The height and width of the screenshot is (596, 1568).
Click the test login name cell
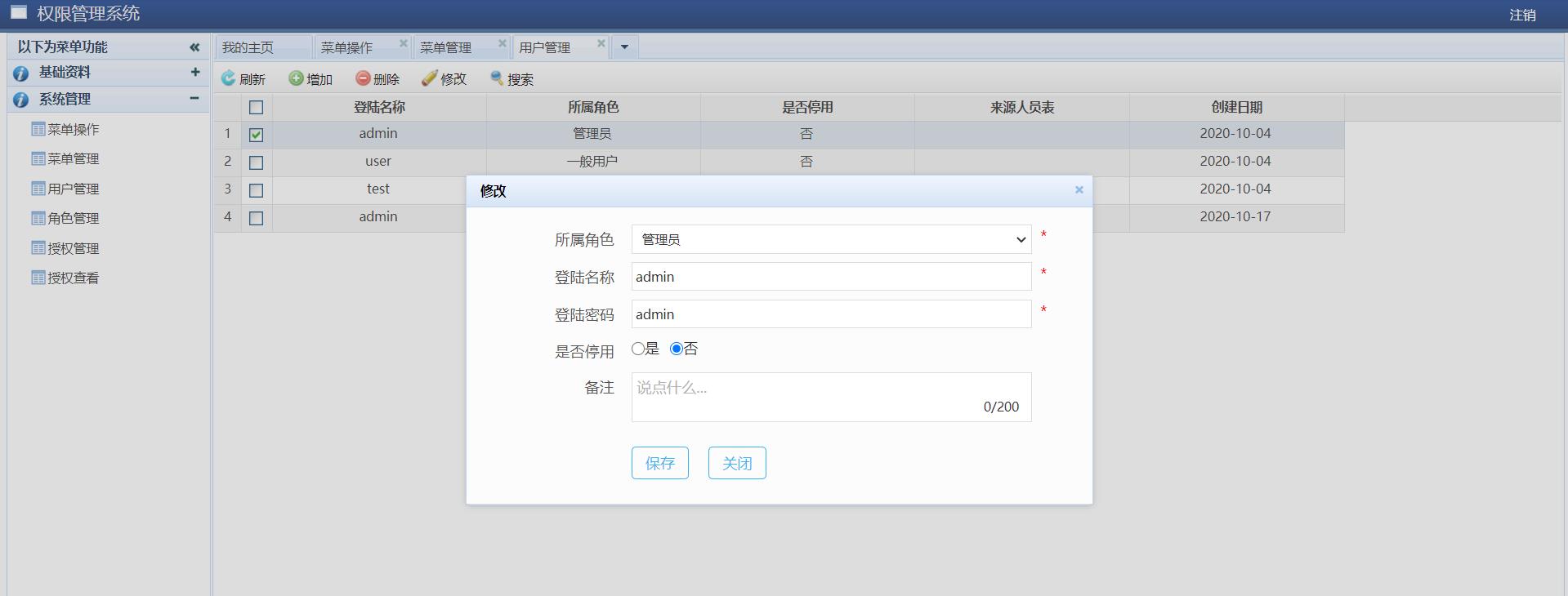coord(378,189)
